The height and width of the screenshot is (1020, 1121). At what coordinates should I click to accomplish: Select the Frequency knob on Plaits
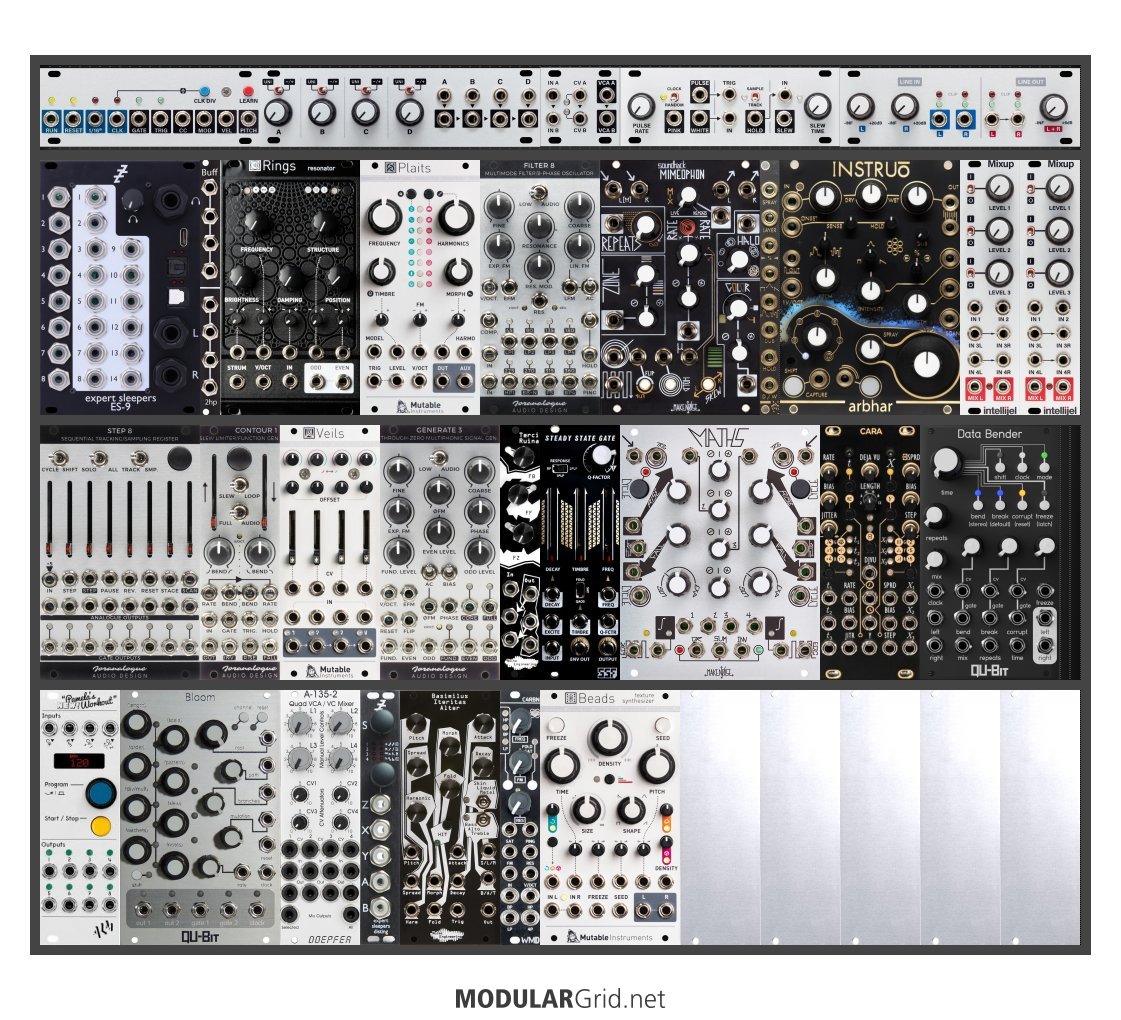pyautogui.click(x=384, y=217)
